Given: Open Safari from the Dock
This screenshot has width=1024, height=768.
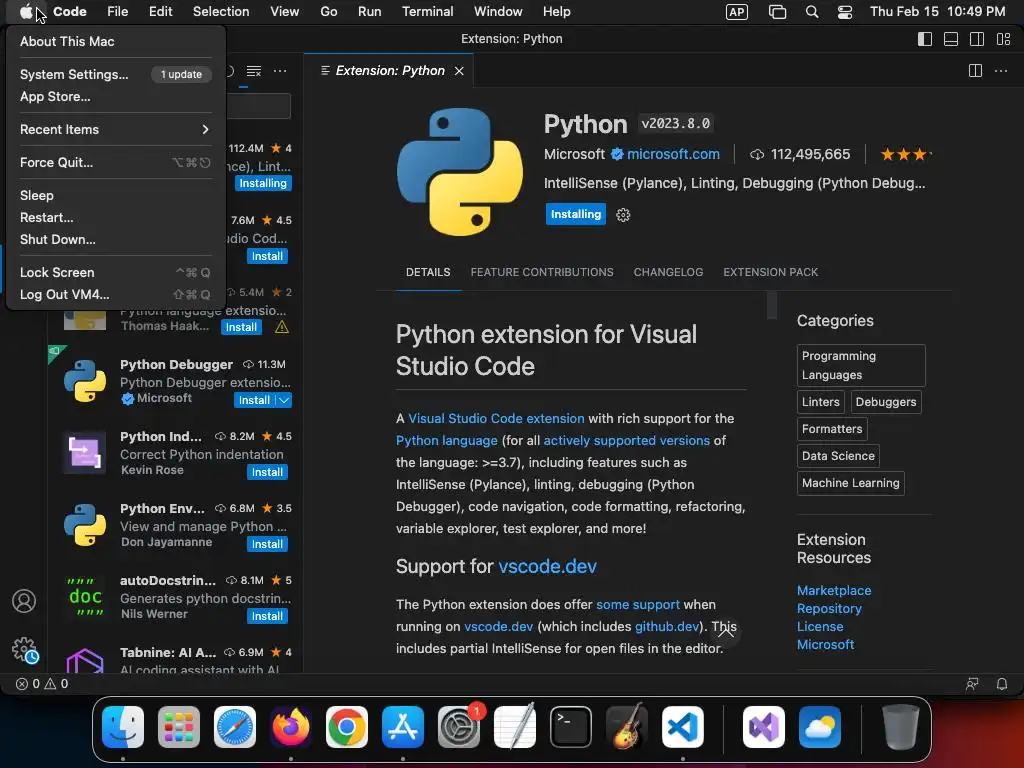Looking at the screenshot, I should coord(234,727).
